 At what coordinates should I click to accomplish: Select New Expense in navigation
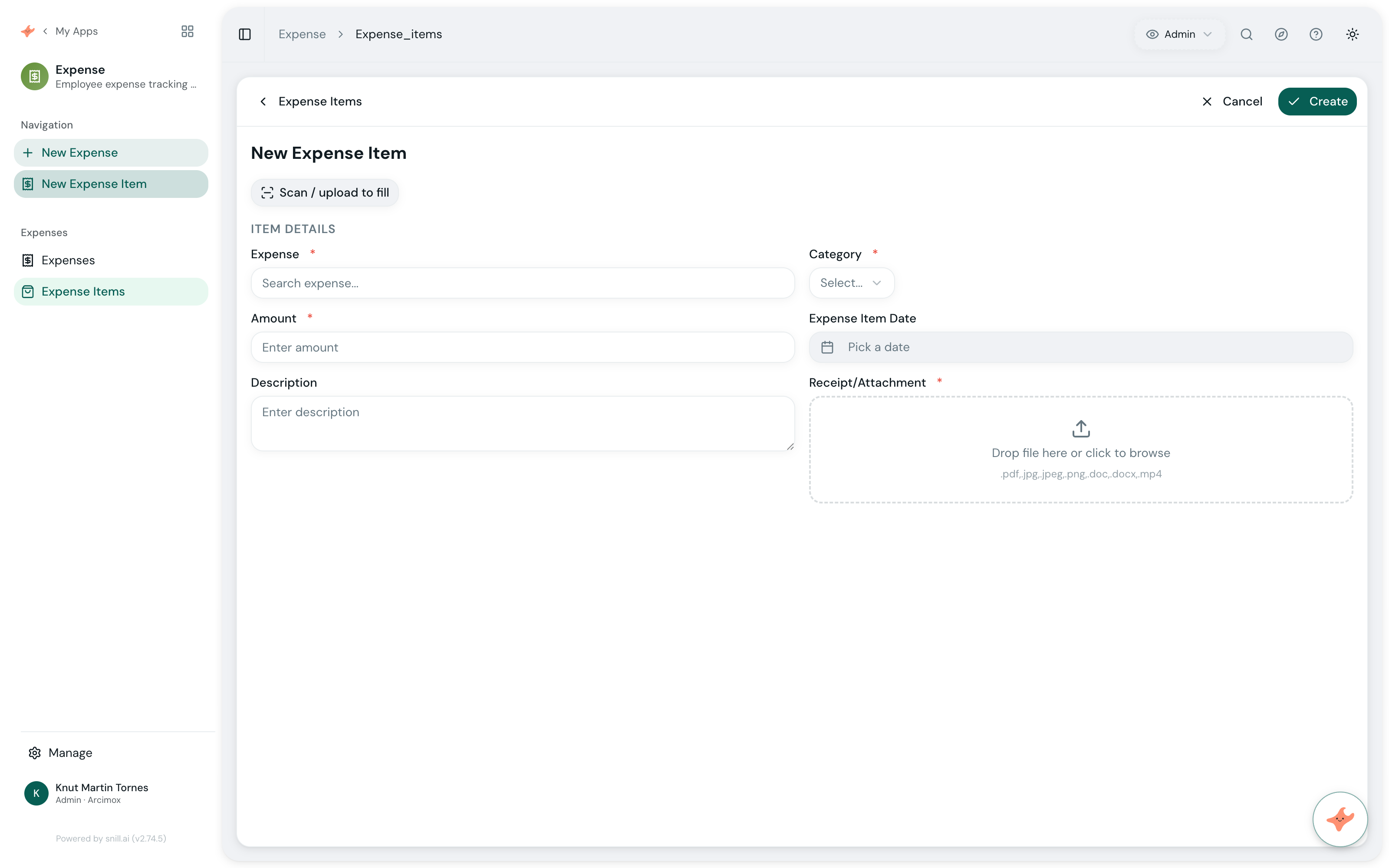pos(111,153)
